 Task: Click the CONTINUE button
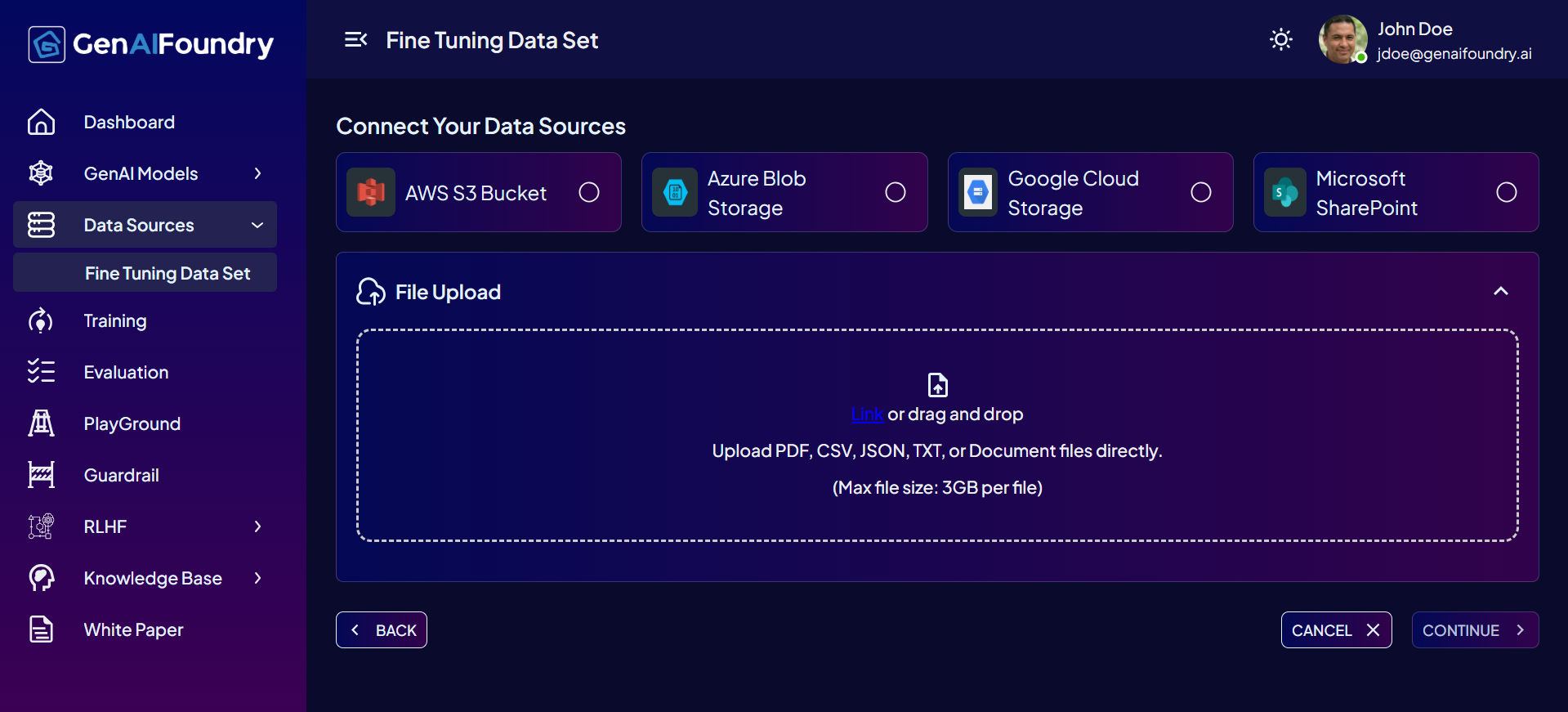[x=1476, y=630]
